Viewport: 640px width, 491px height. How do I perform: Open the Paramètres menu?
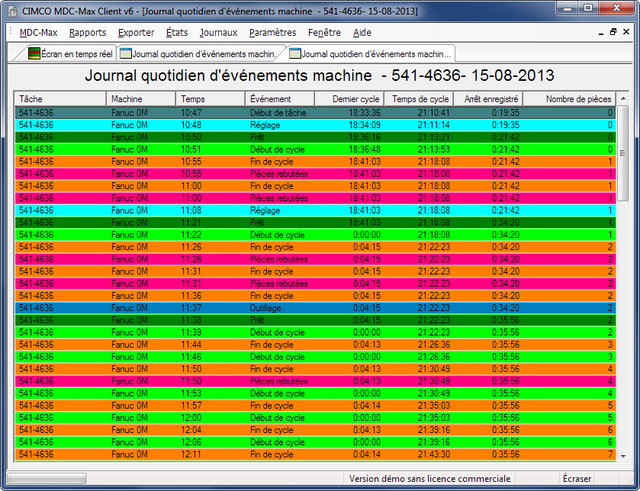coord(273,33)
